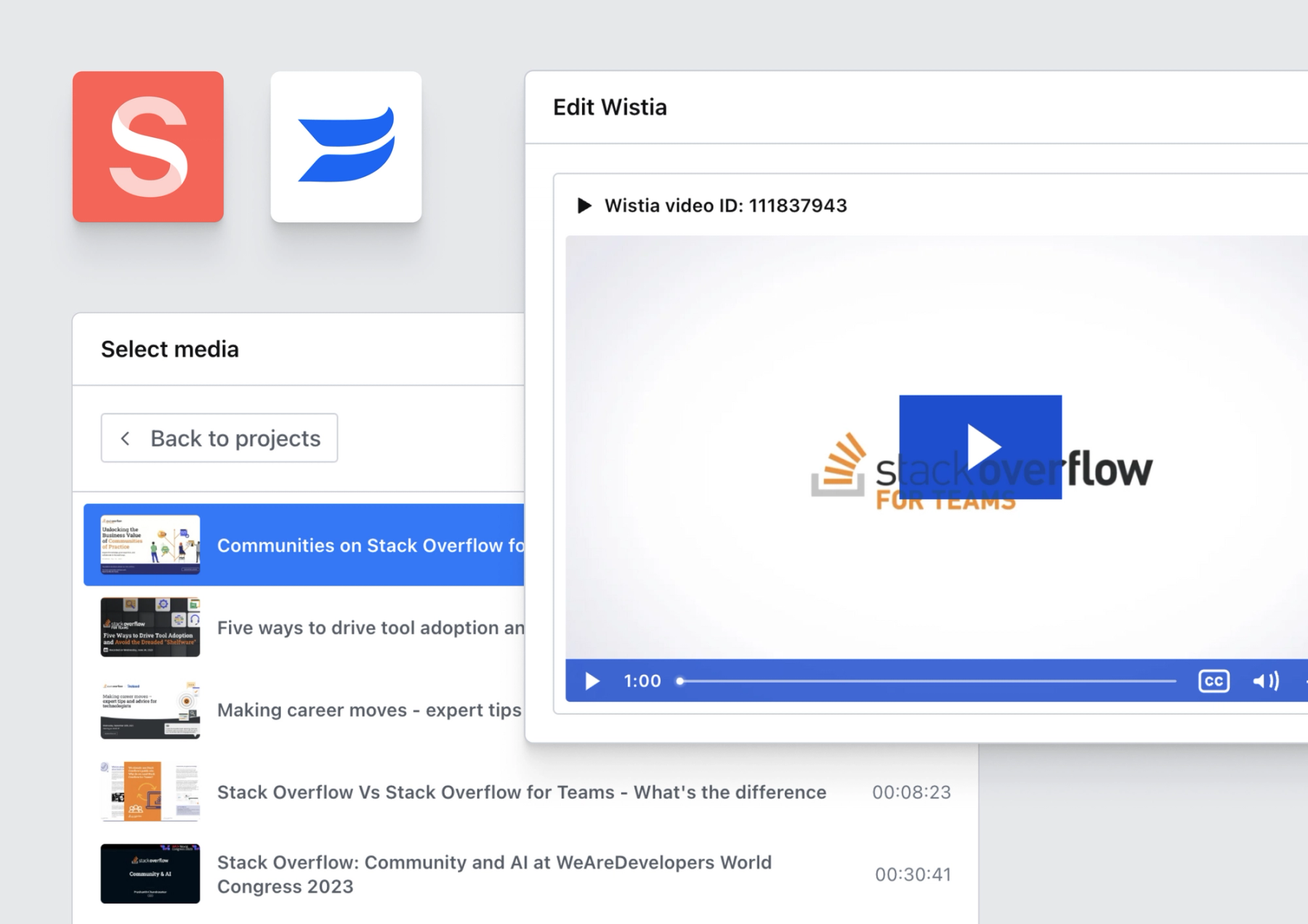Viewport: 1308px width, 924px height.
Task: Mute the video using the volume icon
Action: [x=1265, y=681]
